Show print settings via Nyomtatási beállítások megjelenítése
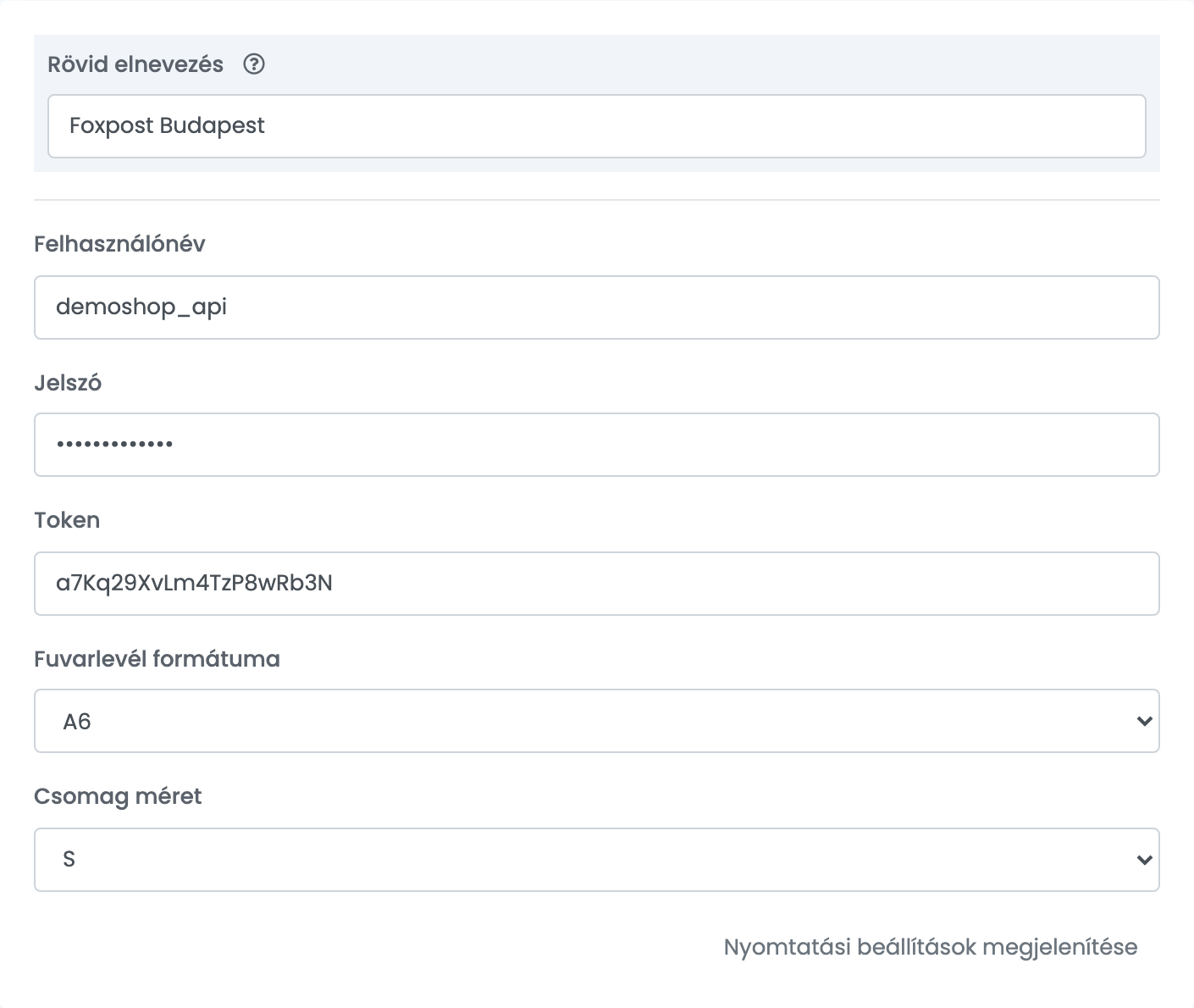Screen dimensions: 1194x1008 click(x=931, y=947)
